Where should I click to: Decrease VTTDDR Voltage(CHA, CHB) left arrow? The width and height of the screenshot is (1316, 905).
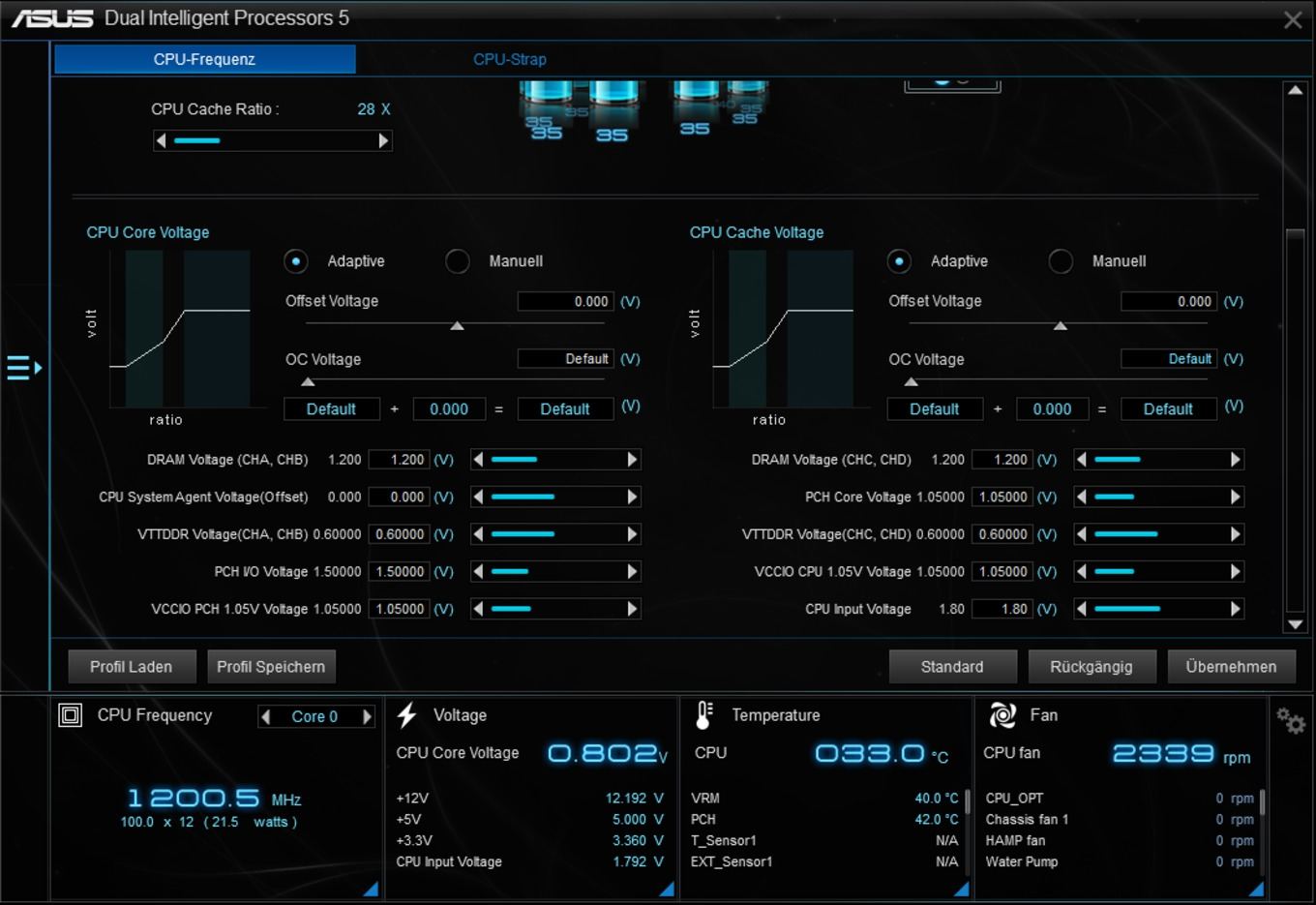point(478,534)
